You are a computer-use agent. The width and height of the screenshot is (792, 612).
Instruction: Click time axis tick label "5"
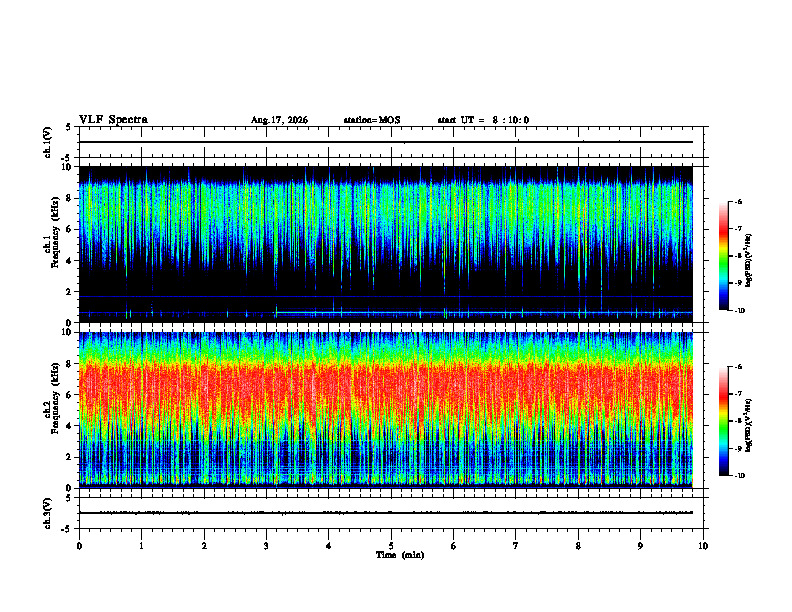[x=391, y=546]
